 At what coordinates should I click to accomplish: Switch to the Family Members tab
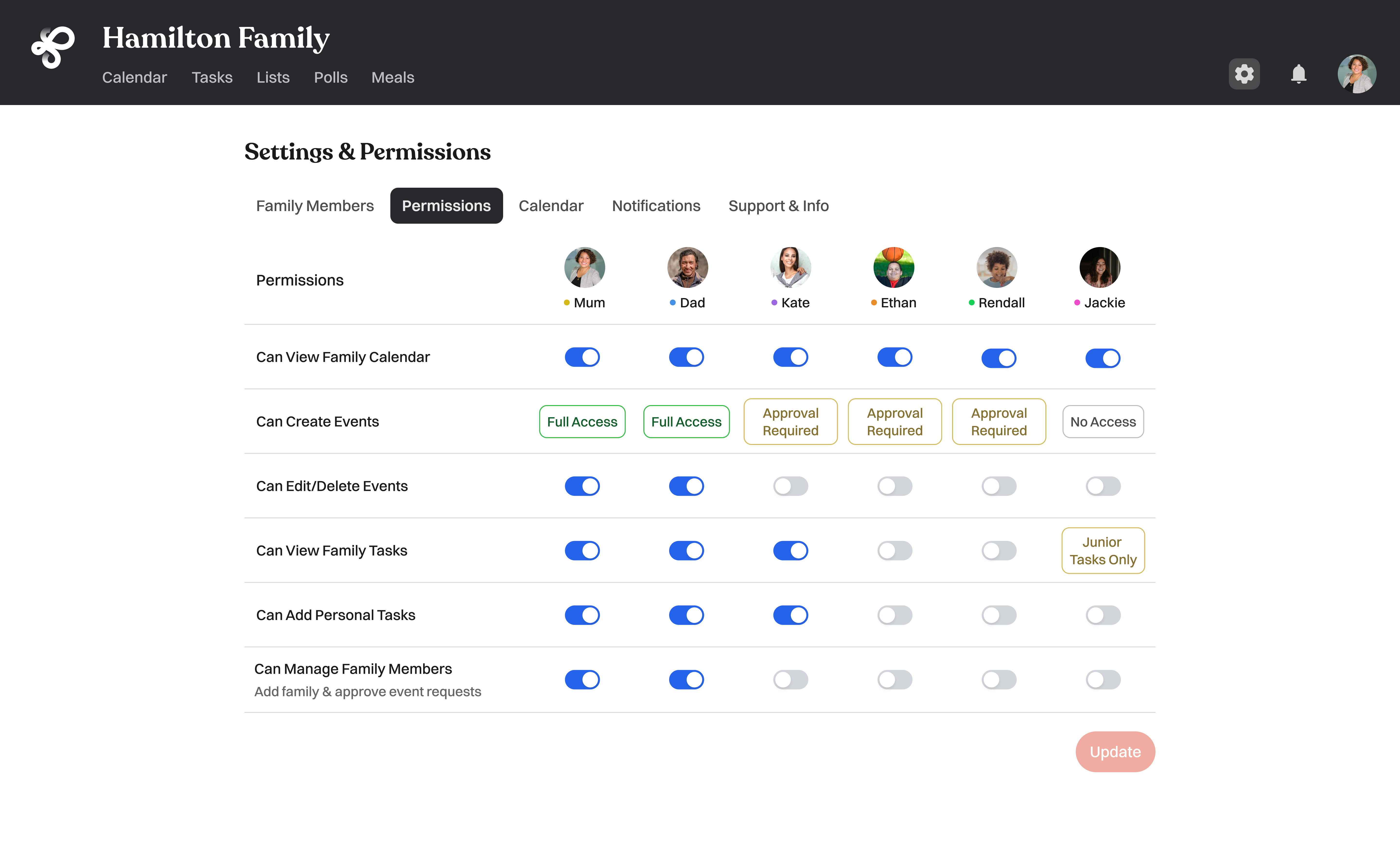(x=315, y=206)
